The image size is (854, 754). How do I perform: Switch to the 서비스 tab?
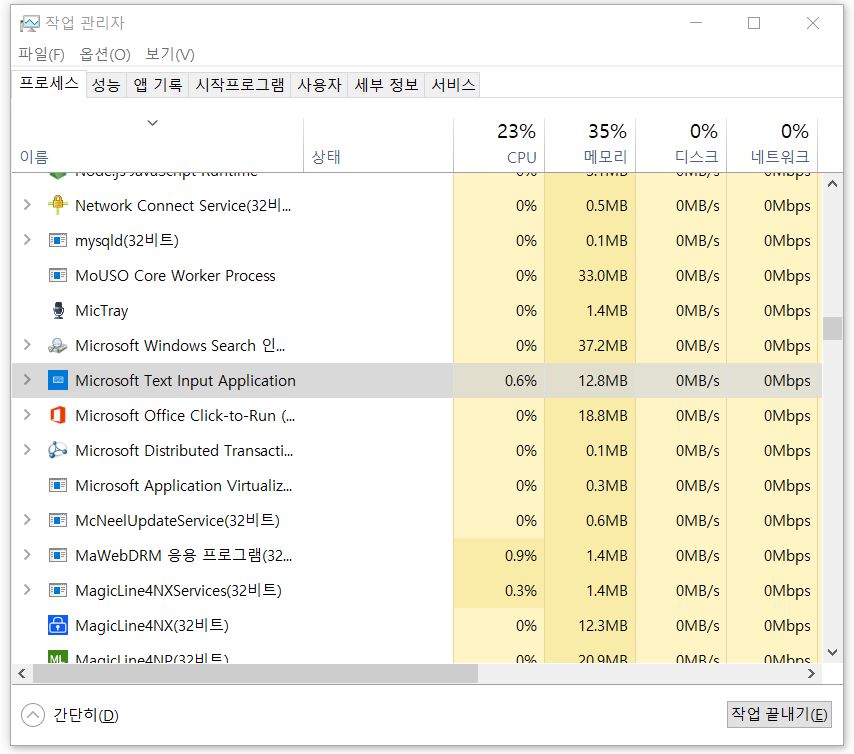453,85
